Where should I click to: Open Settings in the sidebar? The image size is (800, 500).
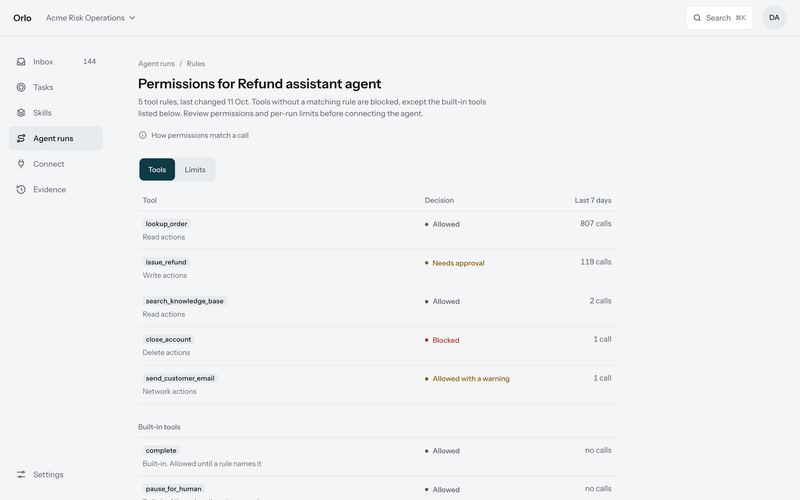(56, 474)
